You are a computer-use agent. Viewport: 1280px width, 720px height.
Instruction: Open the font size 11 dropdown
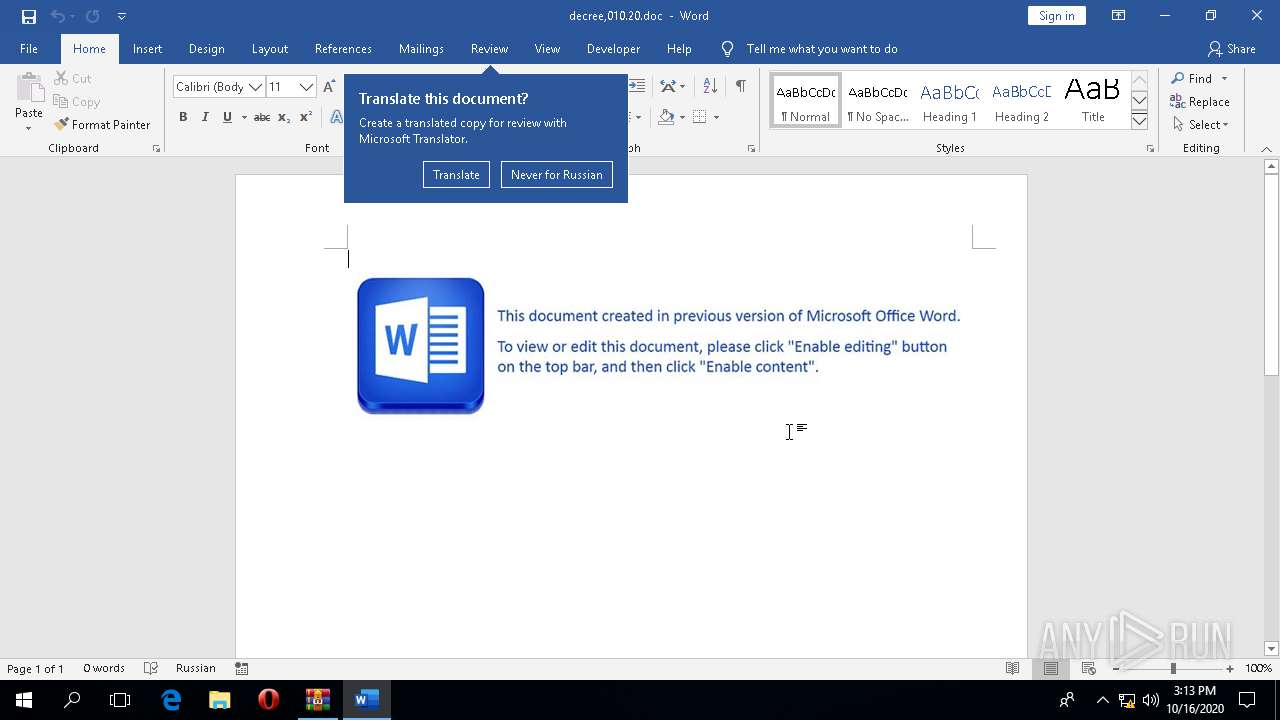point(306,87)
